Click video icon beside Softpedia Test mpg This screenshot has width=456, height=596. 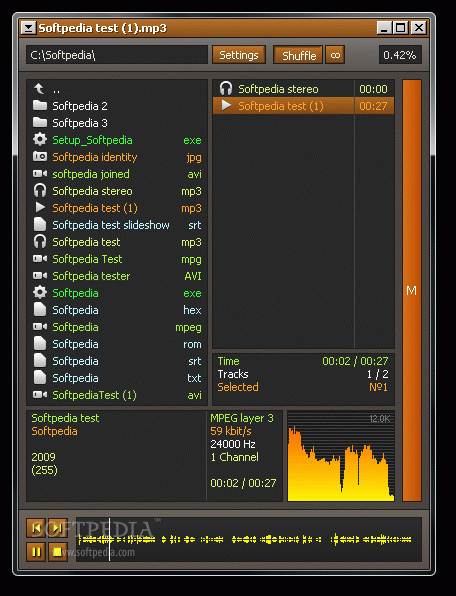[40, 259]
